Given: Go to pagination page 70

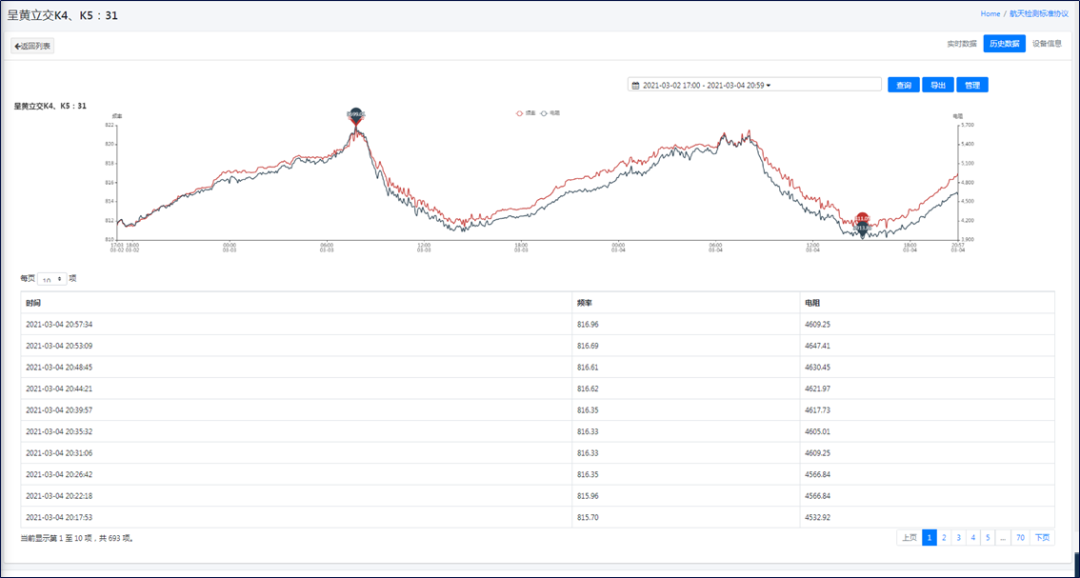Looking at the screenshot, I should point(1020,537).
